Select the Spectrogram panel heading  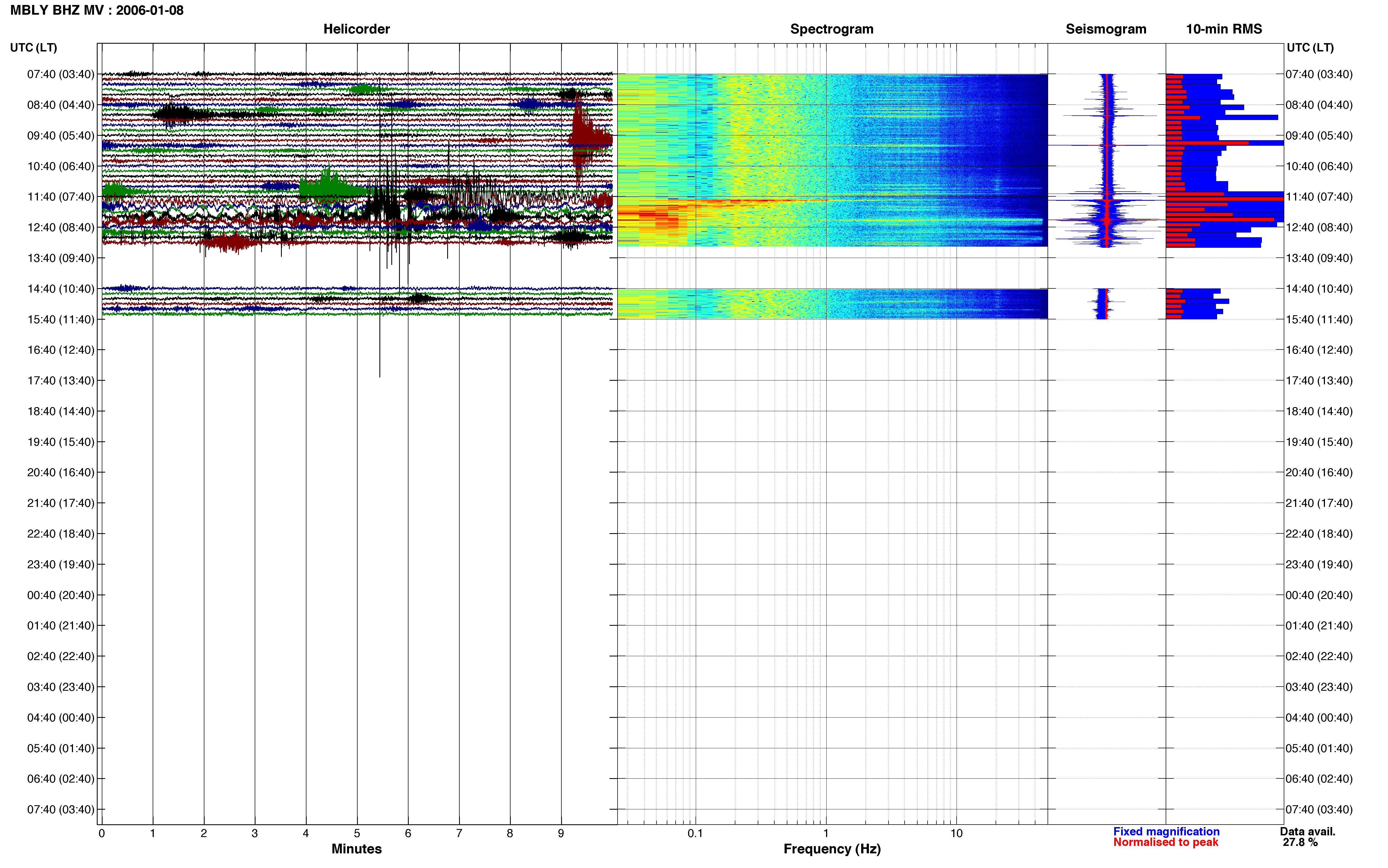[832, 29]
